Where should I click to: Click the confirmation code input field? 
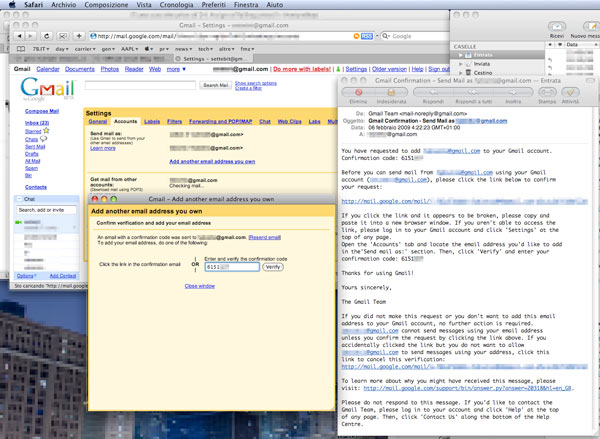tap(232, 267)
